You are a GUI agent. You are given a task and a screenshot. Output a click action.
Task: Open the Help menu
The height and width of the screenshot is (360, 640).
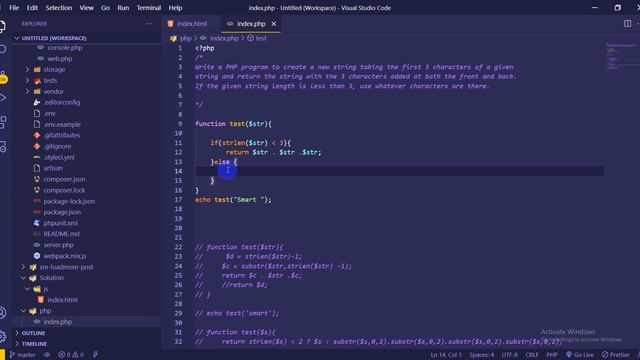click(x=176, y=8)
